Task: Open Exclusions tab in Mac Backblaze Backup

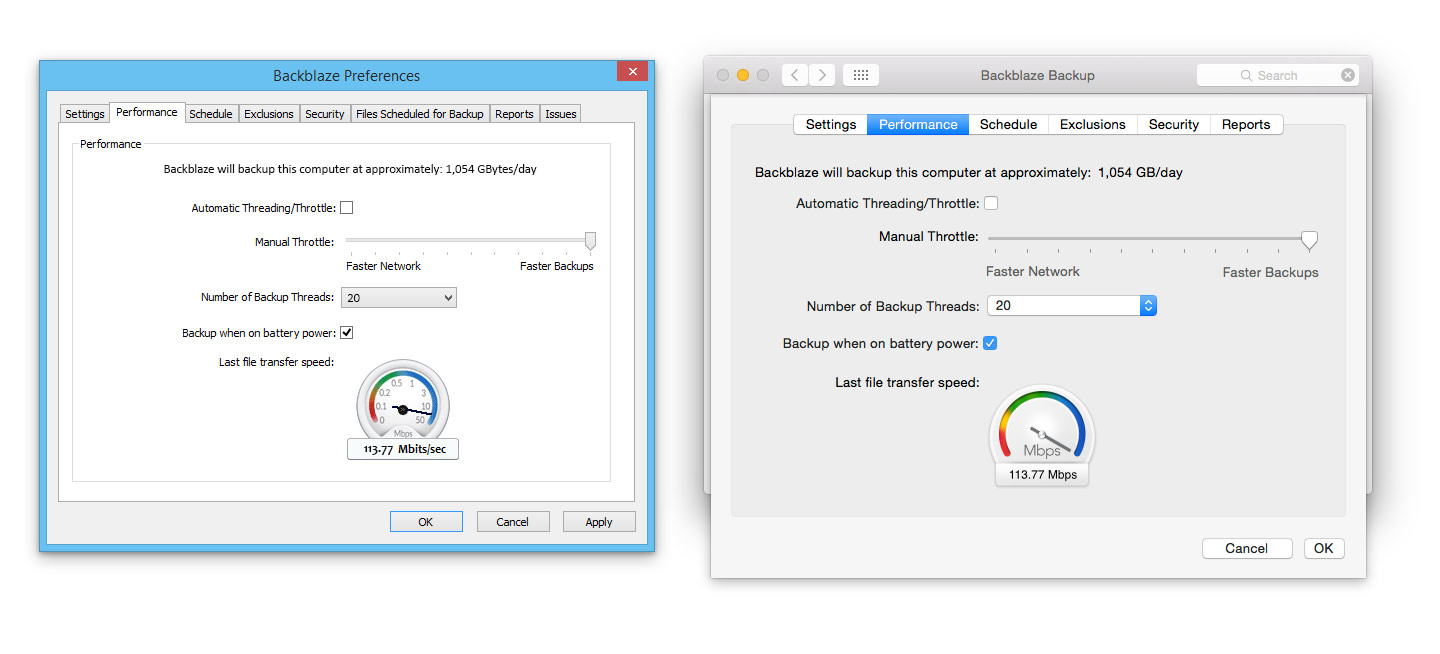Action: point(1093,124)
